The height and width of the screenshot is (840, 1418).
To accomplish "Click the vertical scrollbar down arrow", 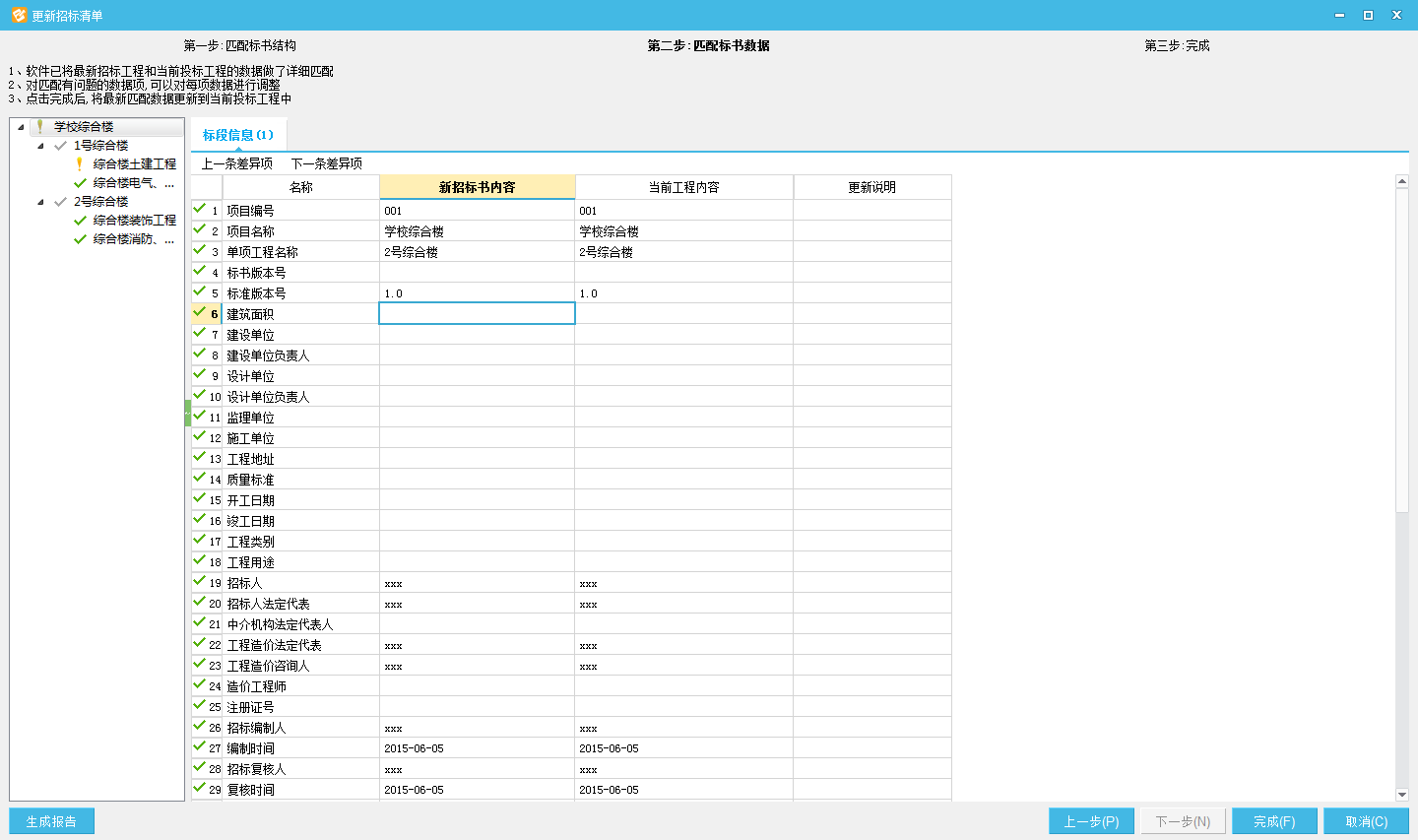I will tap(1402, 795).
